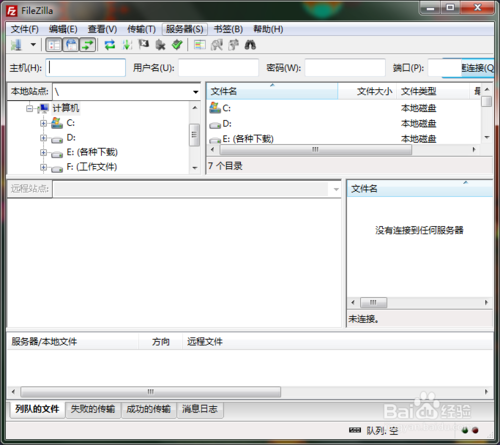
Task: Open the Site Manager icon
Action: 16,45
